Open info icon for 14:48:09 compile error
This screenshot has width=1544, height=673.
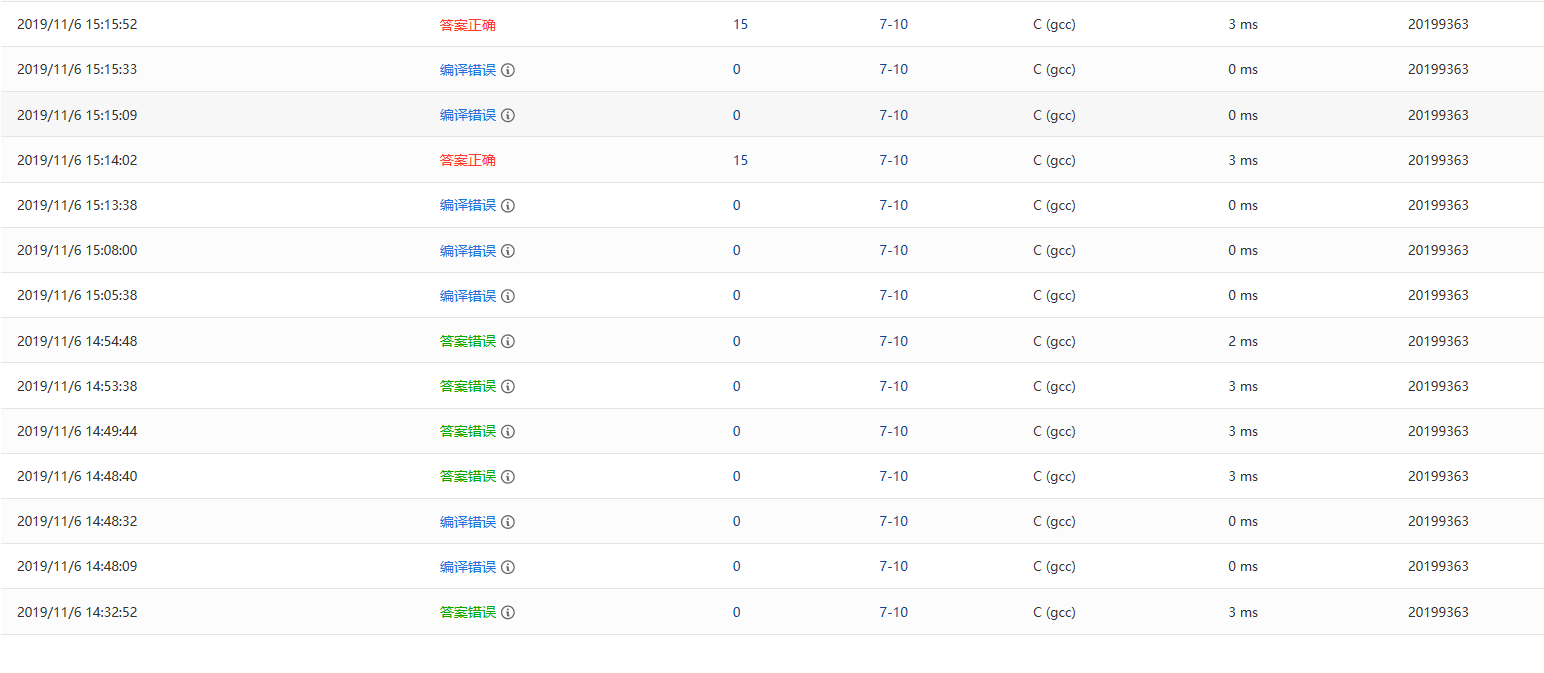pos(508,567)
